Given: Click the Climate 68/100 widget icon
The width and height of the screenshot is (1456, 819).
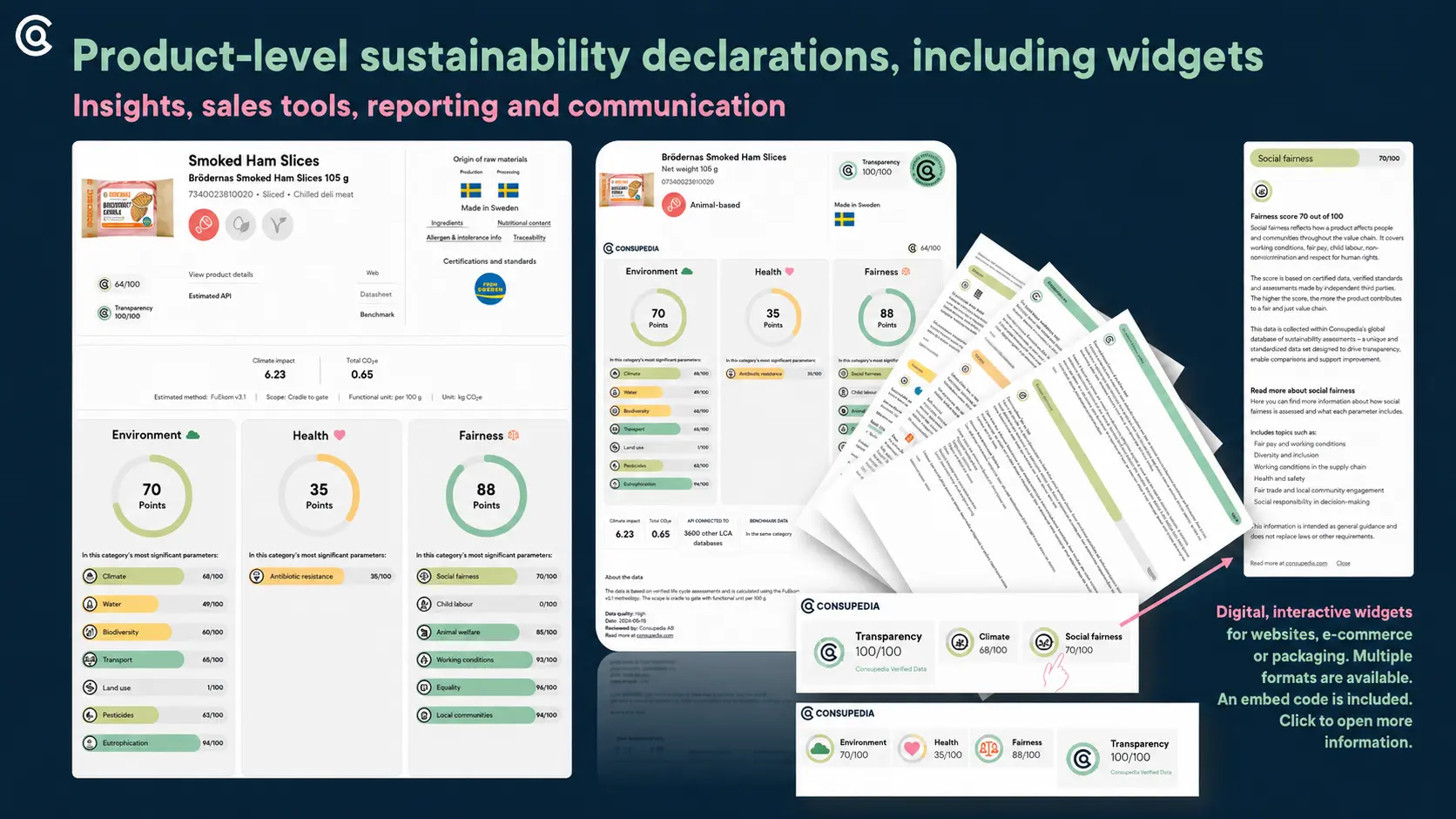Looking at the screenshot, I should (x=960, y=643).
